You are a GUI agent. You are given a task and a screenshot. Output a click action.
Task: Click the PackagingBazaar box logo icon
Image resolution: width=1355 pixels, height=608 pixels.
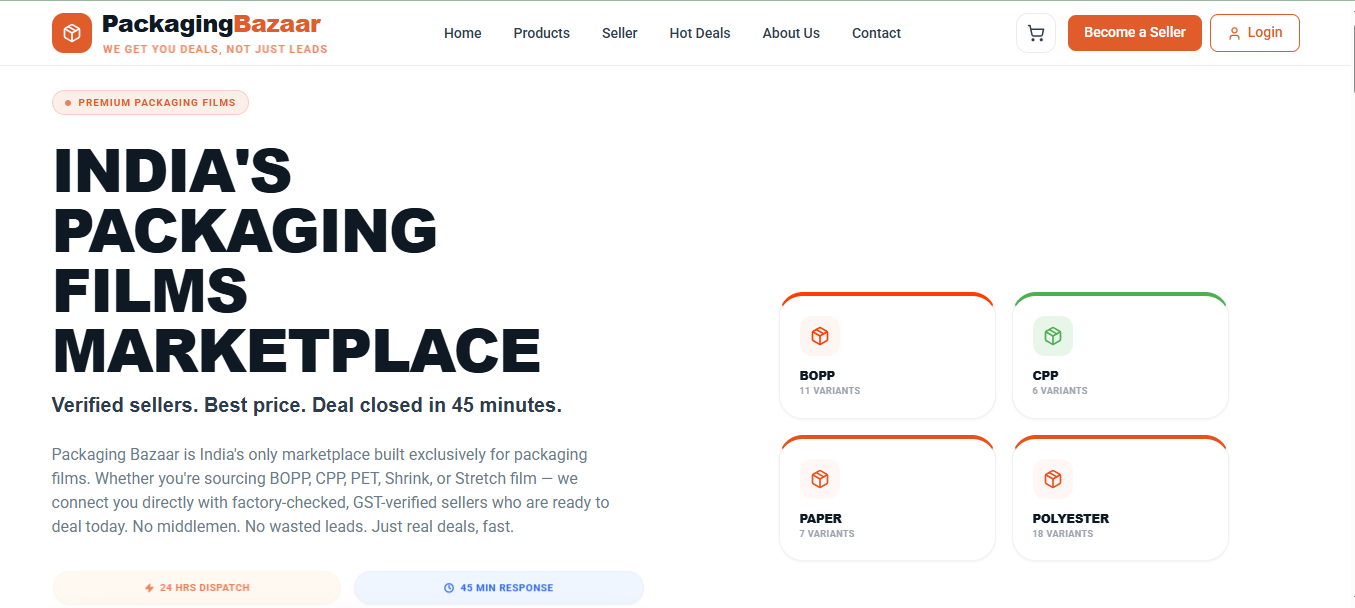tap(72, 33)
